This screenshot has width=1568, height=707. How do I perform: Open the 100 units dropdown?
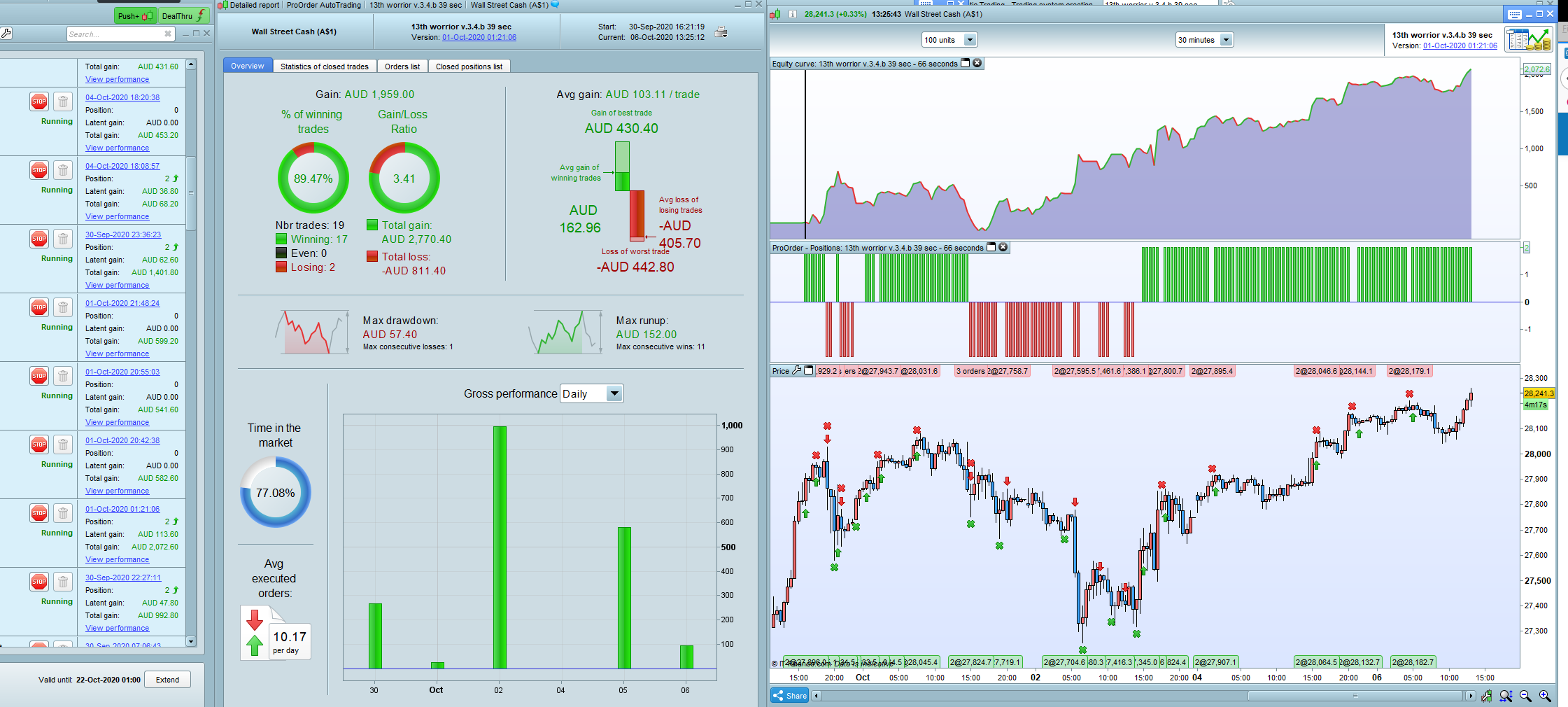point(949,40)
